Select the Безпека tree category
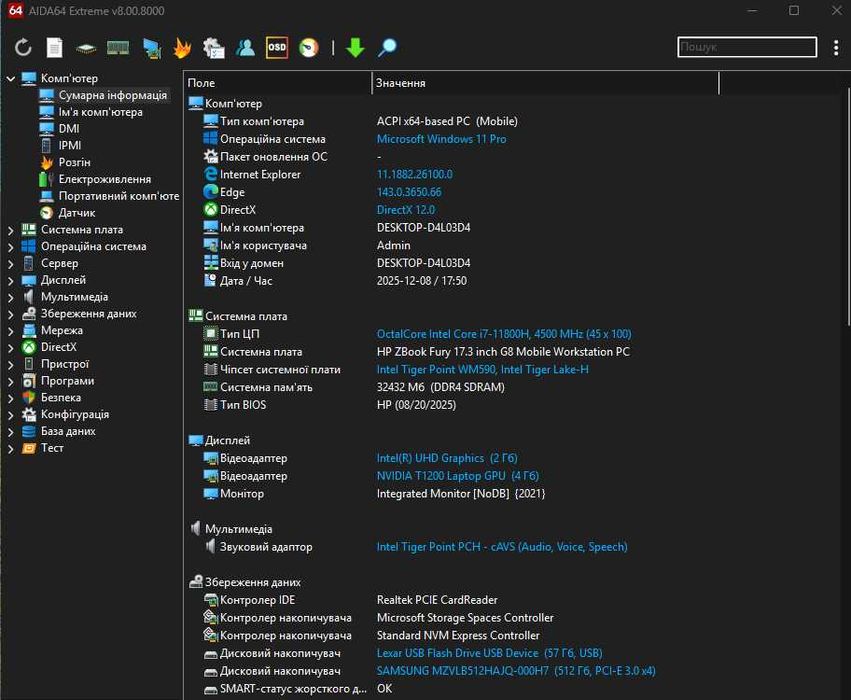This screenshot has height=700, width=851. [x=61, y=398]
